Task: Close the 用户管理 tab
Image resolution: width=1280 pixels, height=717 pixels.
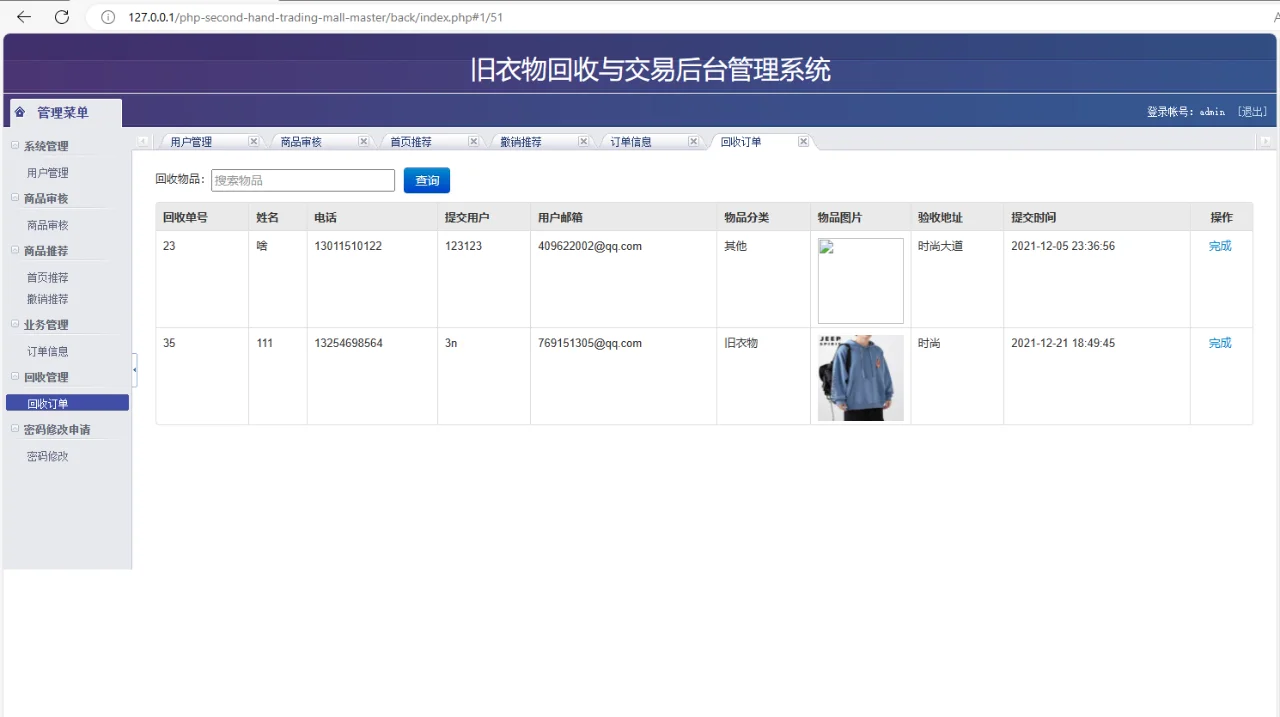Action: tap(253, 141)
